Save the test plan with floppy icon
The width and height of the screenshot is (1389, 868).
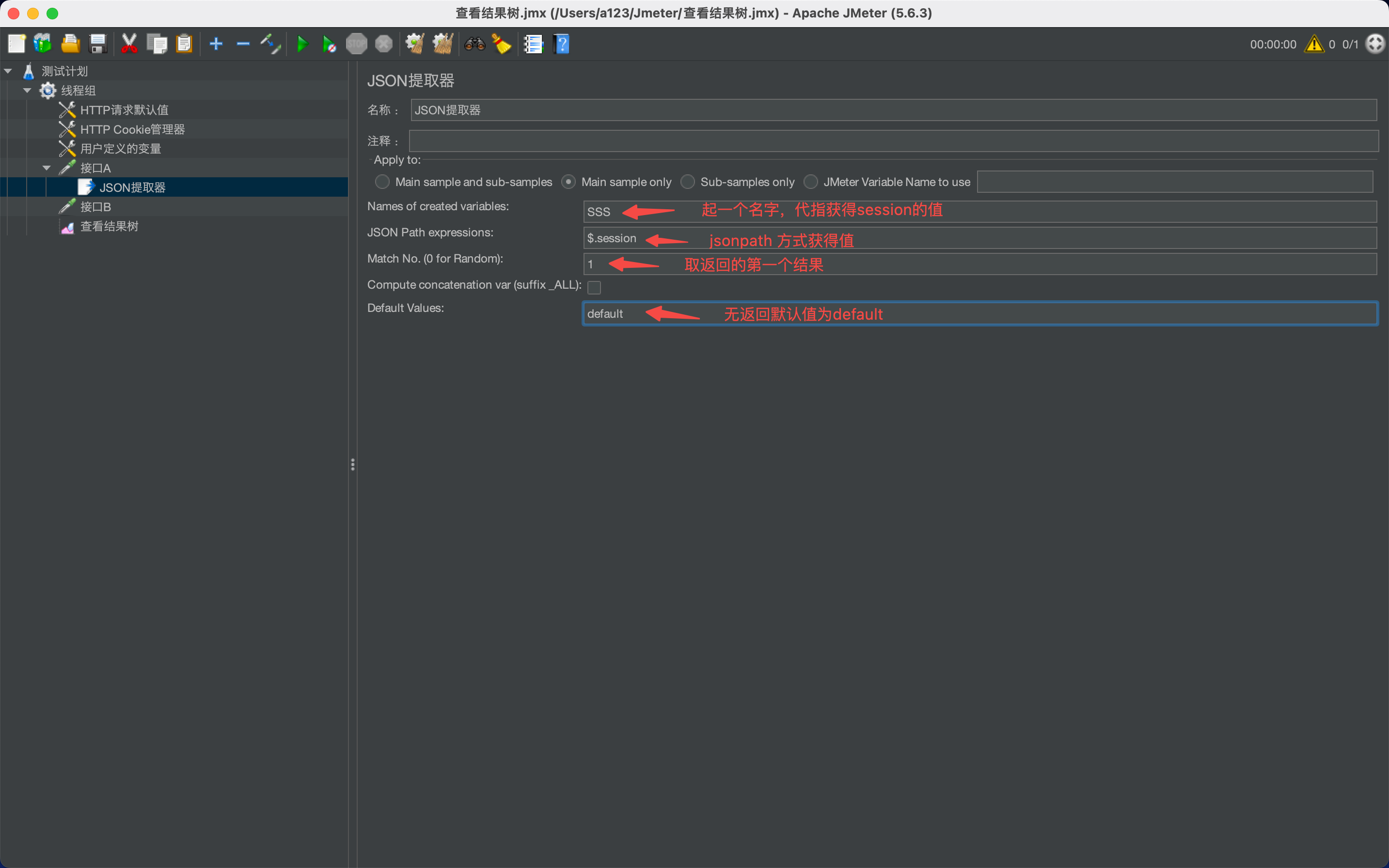(x=98, y=44)
